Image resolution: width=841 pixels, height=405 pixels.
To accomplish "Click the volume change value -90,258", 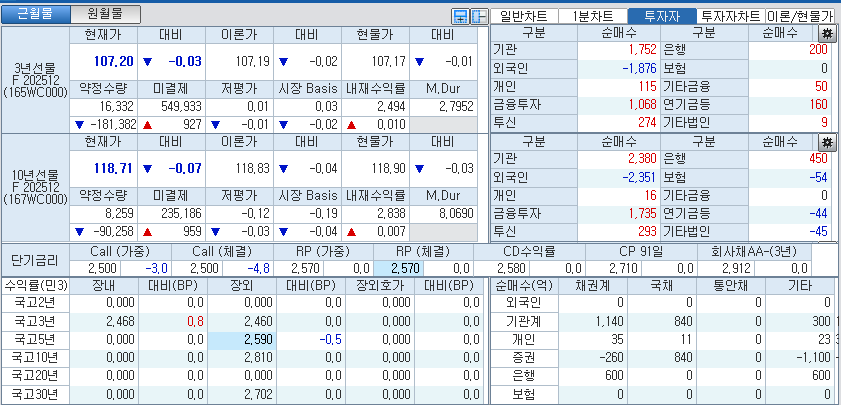I will (115, 232).
